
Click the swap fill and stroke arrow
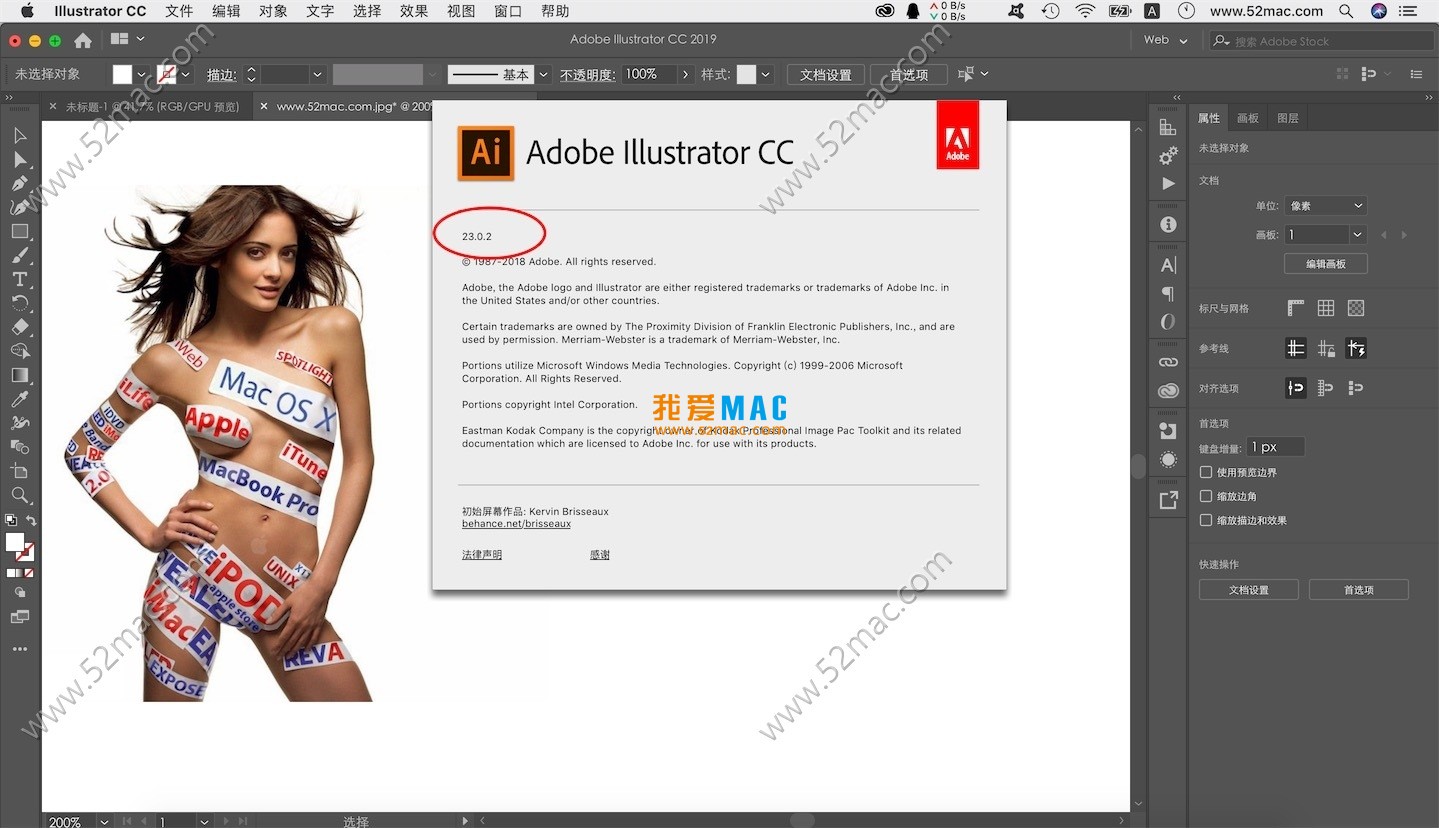point(31,520)
